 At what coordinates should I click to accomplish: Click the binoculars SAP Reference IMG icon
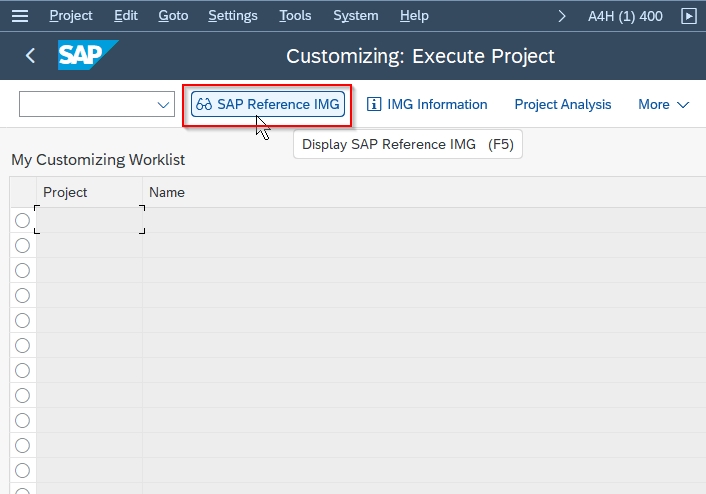(x=204, y=104)
